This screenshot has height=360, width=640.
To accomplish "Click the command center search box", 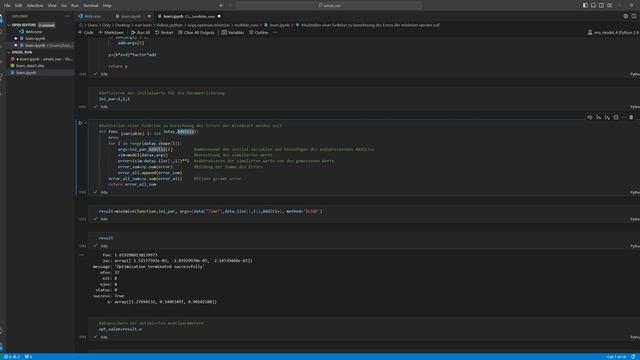I will pos(329,6).
